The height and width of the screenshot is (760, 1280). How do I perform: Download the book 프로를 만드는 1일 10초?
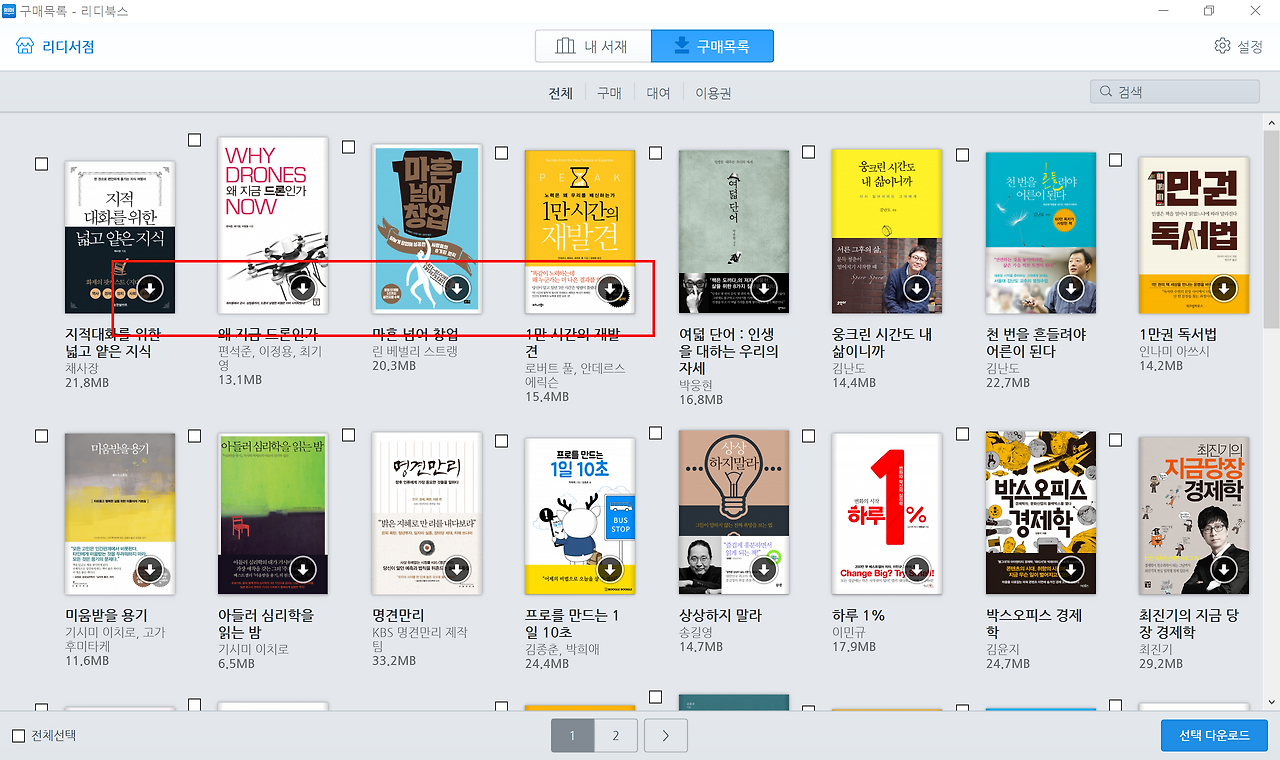610,570
